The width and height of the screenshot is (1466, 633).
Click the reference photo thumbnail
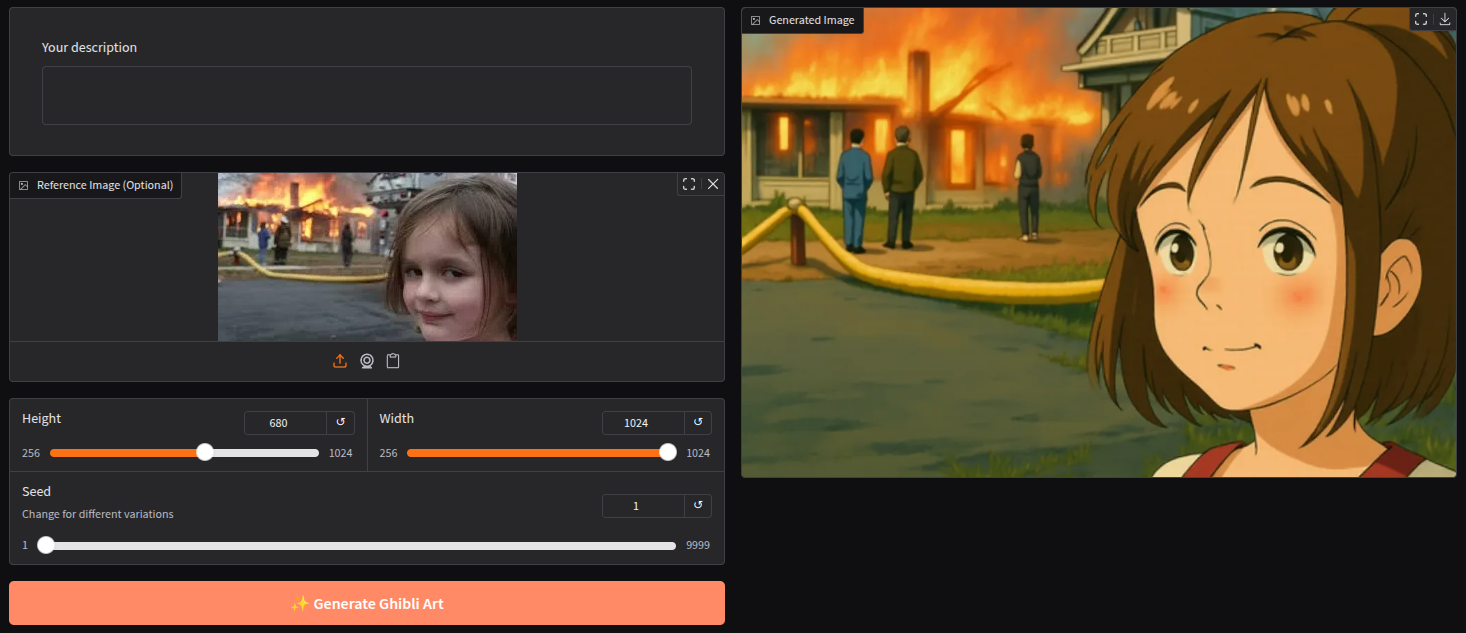pos(367,257)
